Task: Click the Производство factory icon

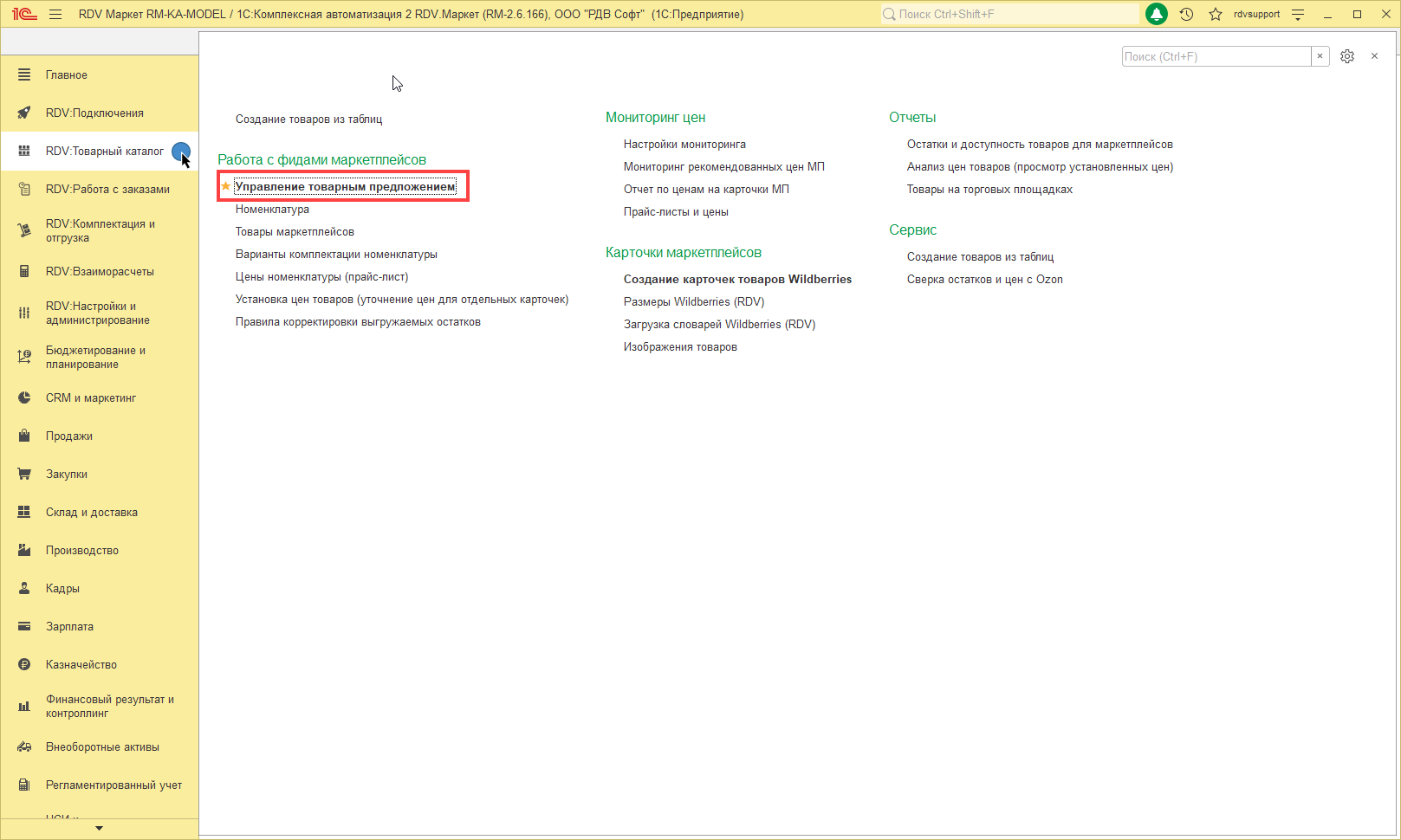Action: (24, 550)
